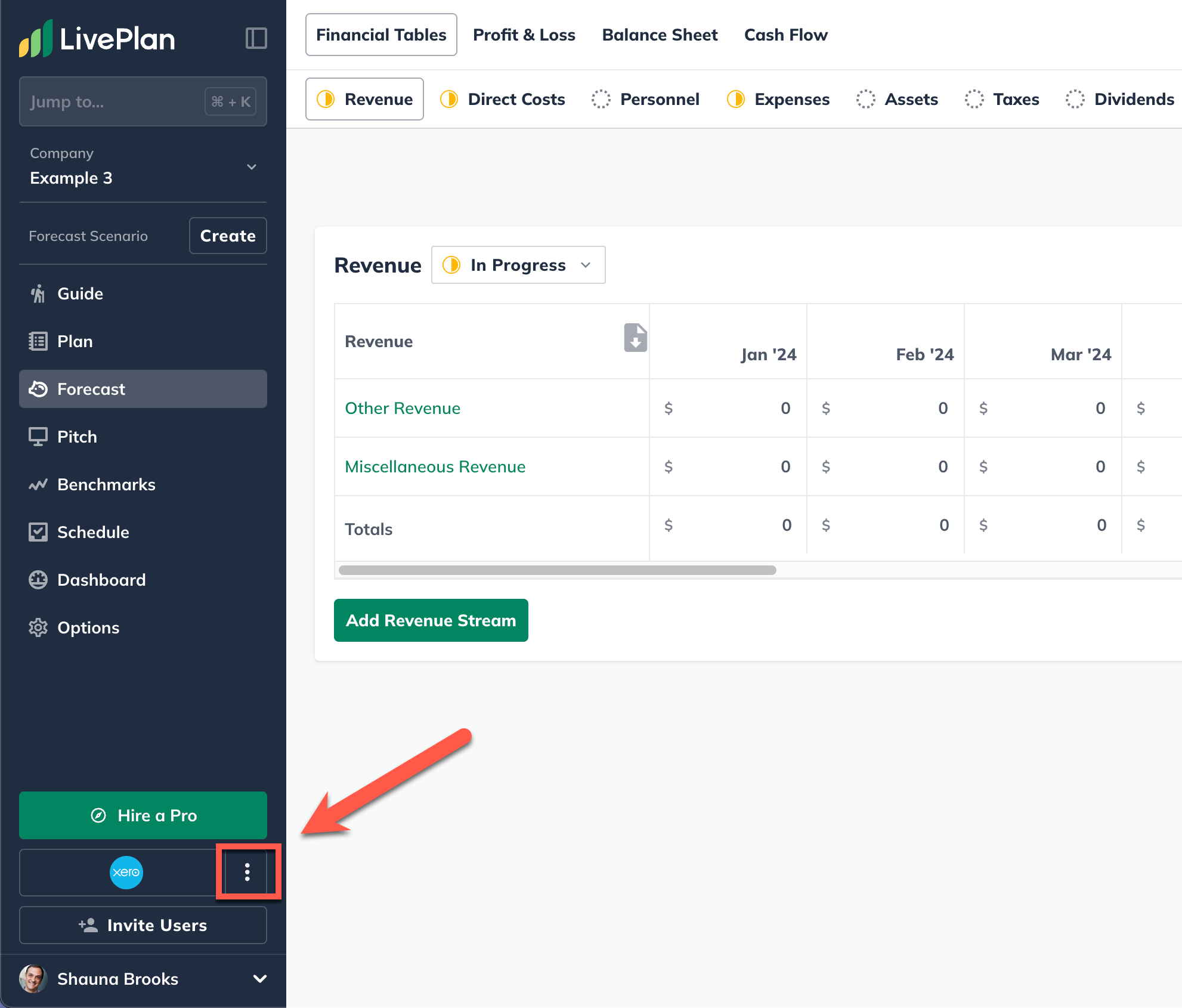Click the Benchmarks chart icon

38,484
